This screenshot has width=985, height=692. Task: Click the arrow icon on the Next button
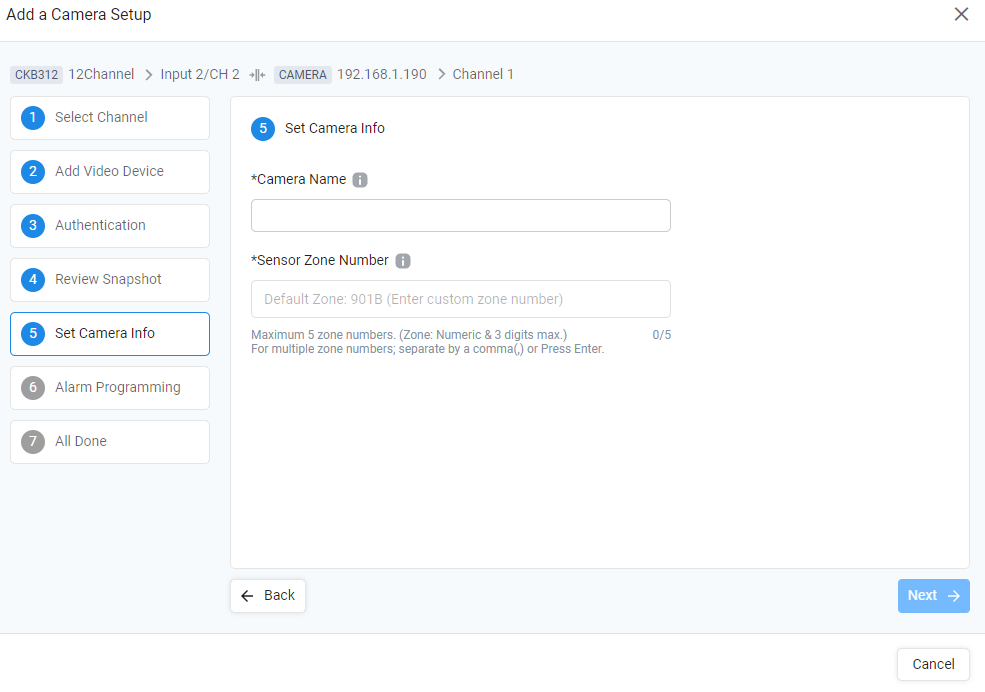tap(954, 596)
